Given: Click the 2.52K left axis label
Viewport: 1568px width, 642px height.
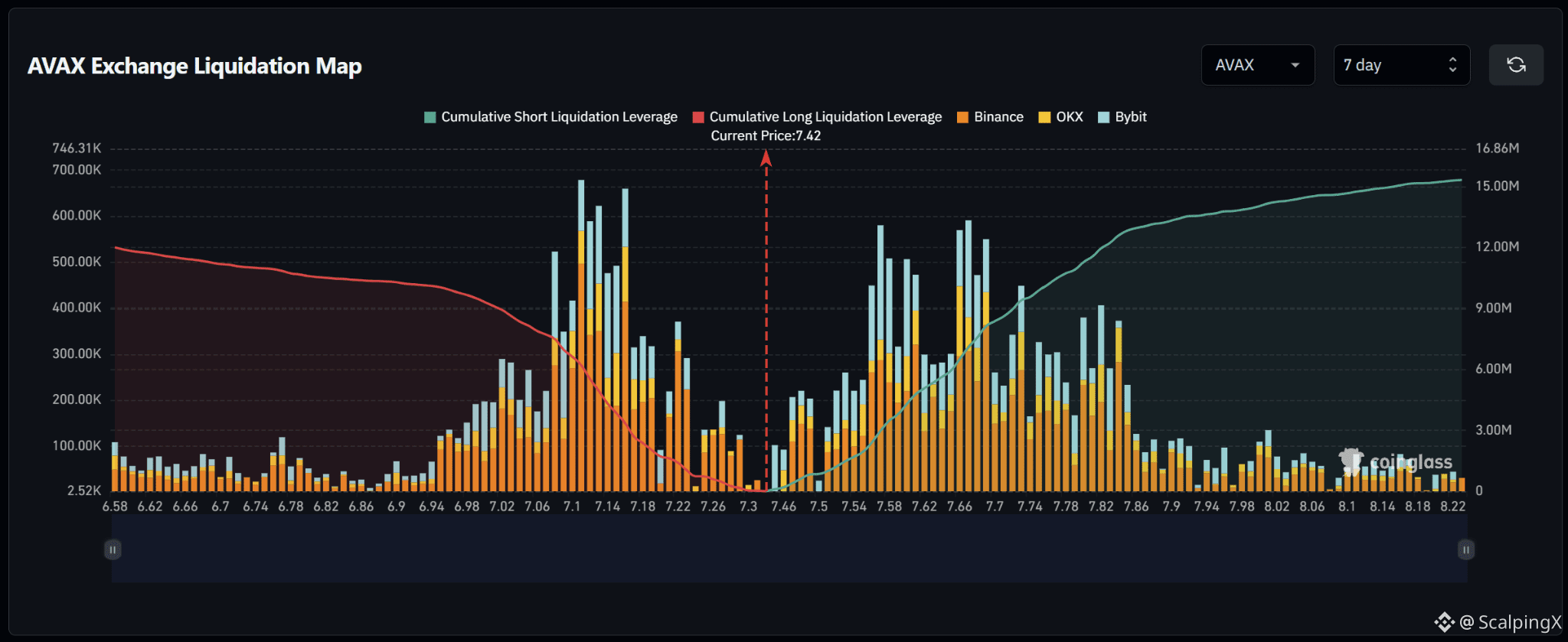Looking at the screenshot, I should [84, 490].
